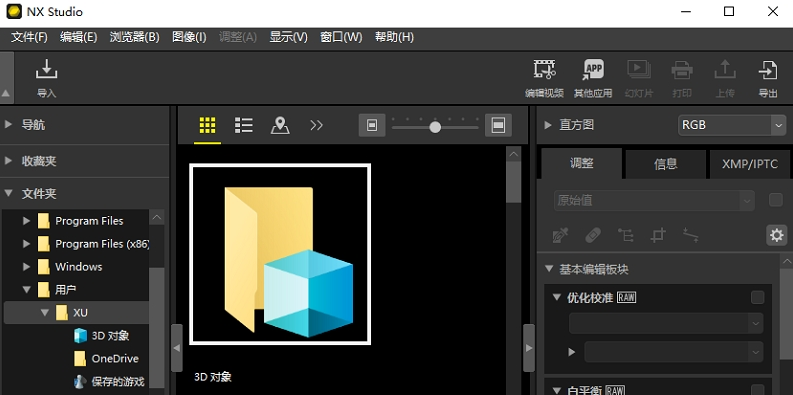Switch to the 信息 tab
This screenshot has height=395, width=793.
(666, 164)
